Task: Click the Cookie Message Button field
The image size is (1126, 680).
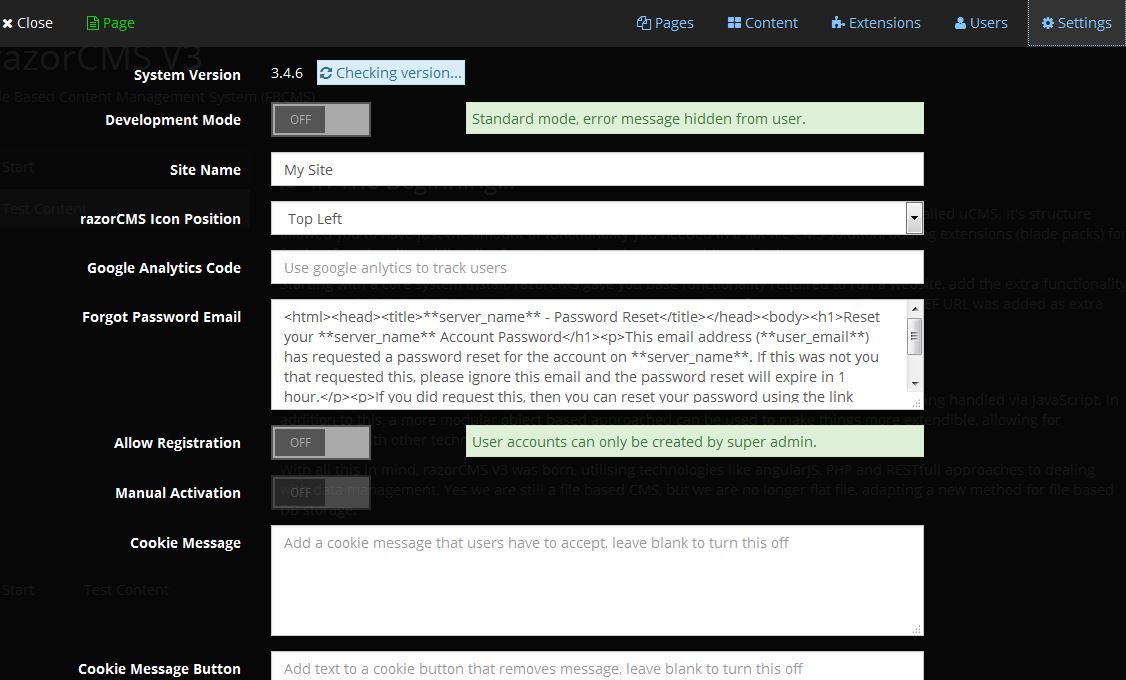Action: 597,666
